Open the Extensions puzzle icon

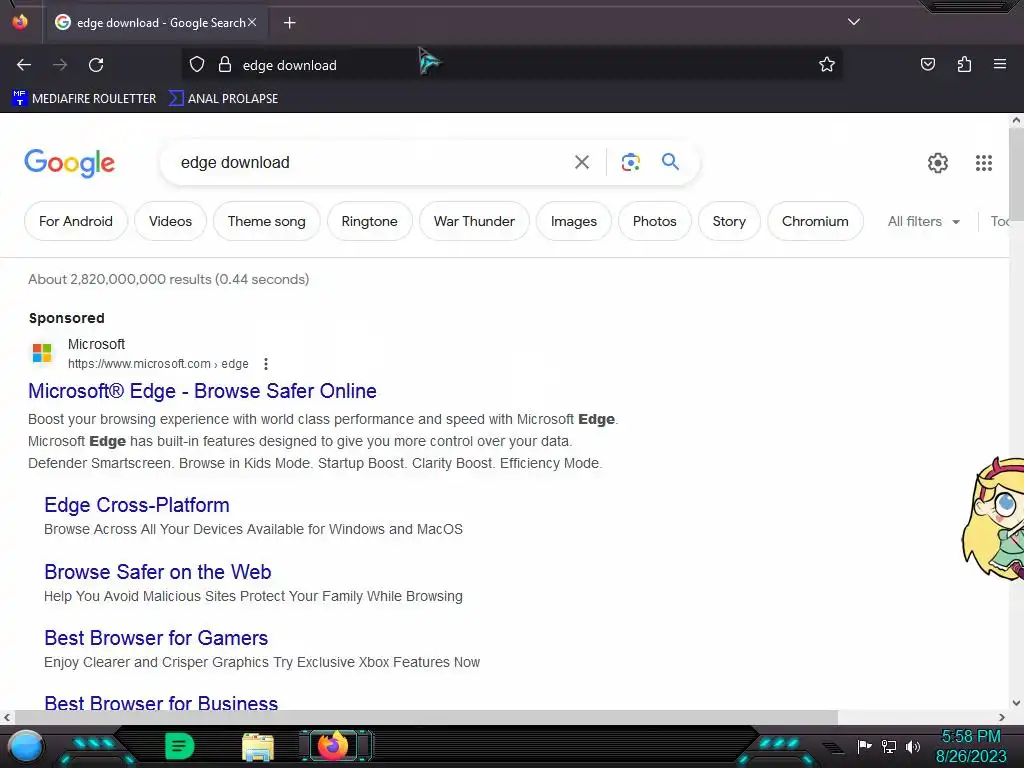tap(964, 65)
